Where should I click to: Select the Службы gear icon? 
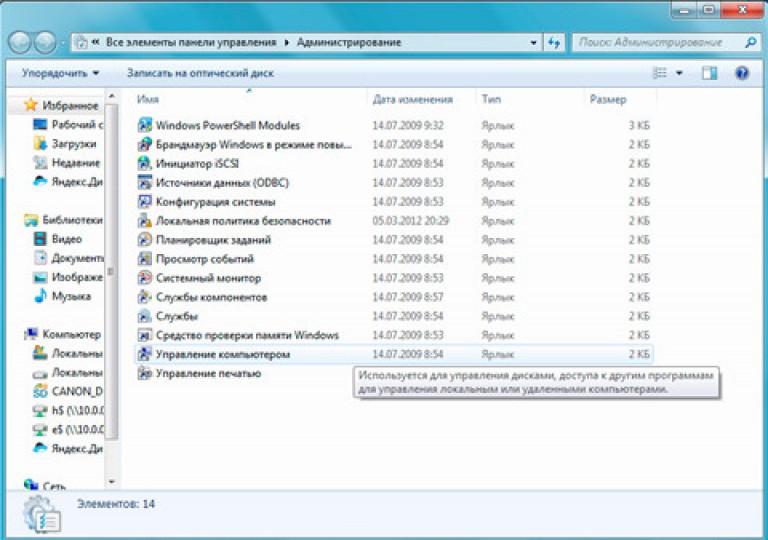[x=144, y=316]
